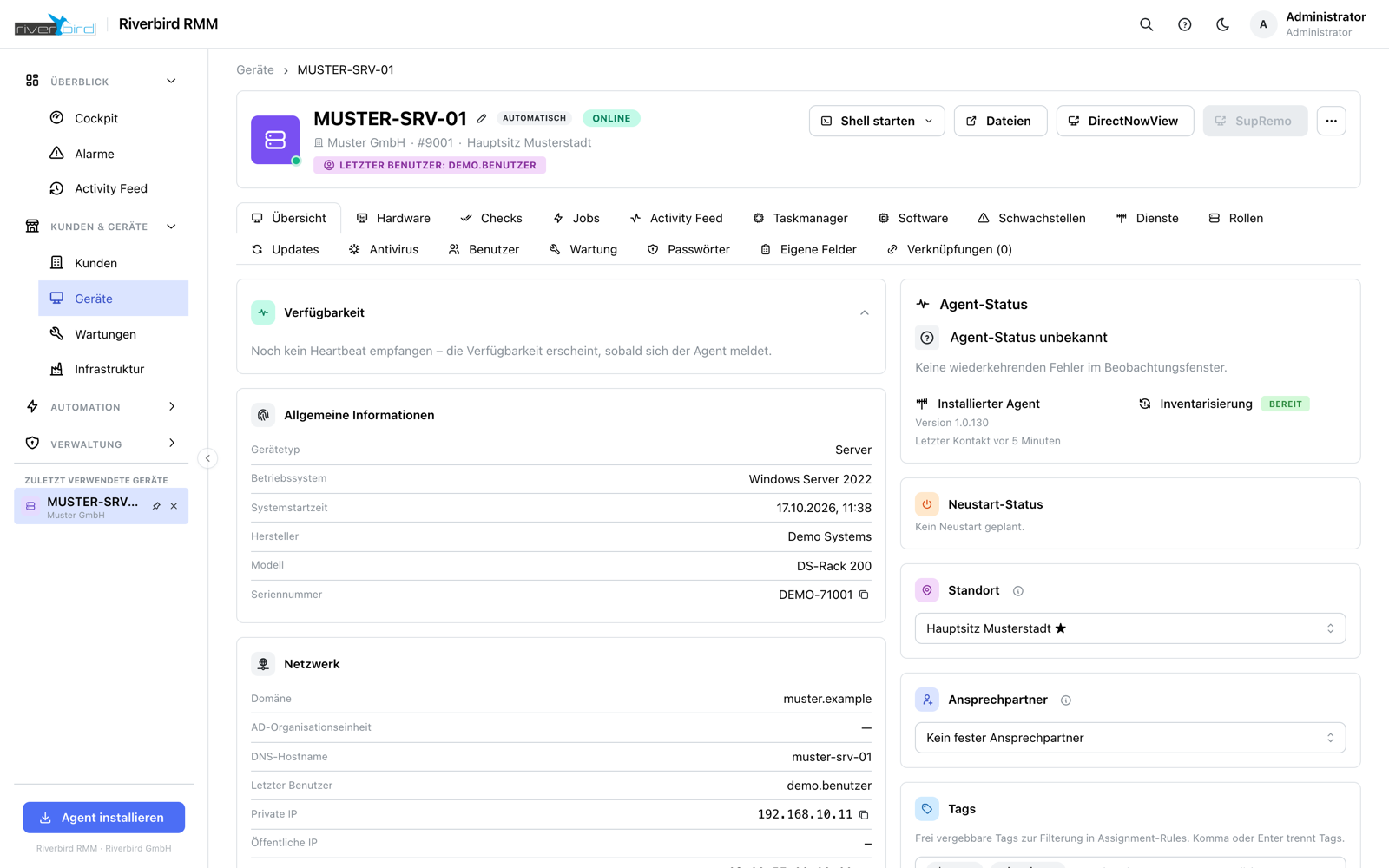Screen dimensions: 1389x868
Task: Click the Dateien button
Action: coord(1000,121)
